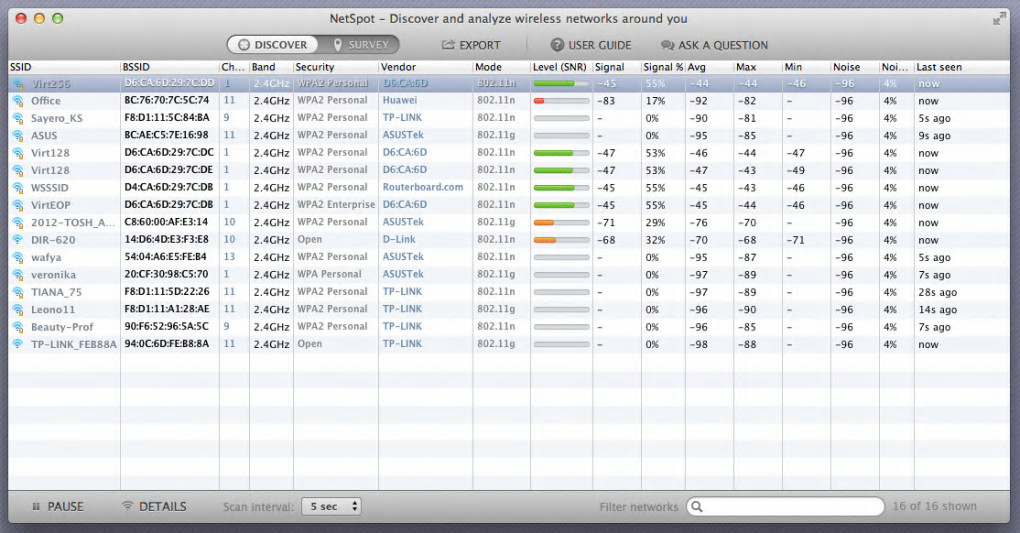Sort by the Signal column header
The image size is (1020, 533).
coord(617,67)
